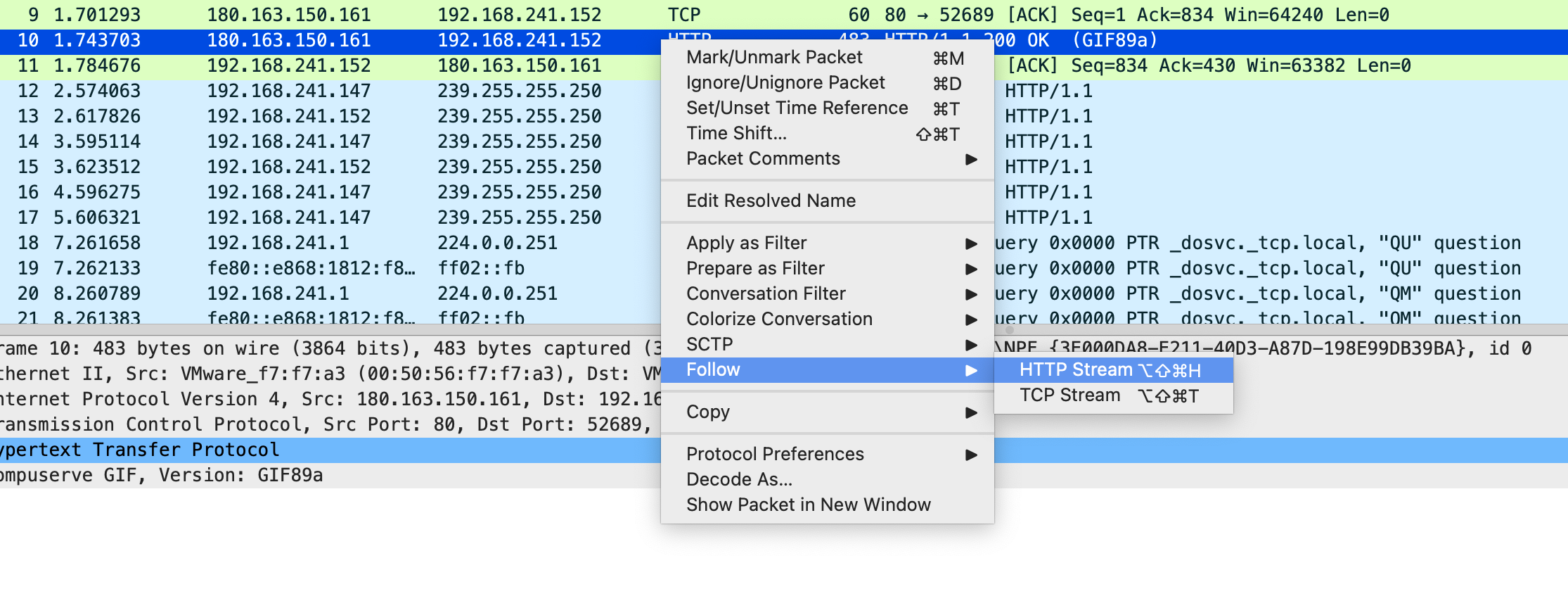Expand the Apply as Filter submenu

click(746, 243)
